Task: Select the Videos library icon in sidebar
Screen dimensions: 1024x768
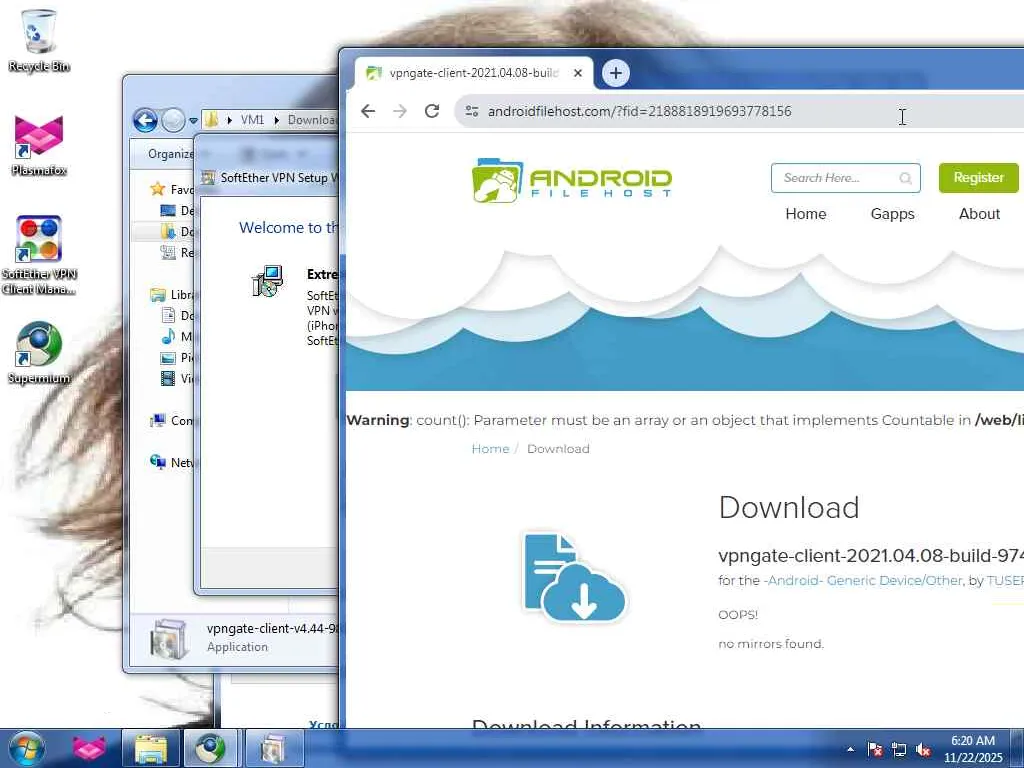Action: click(x=168, y=379)
